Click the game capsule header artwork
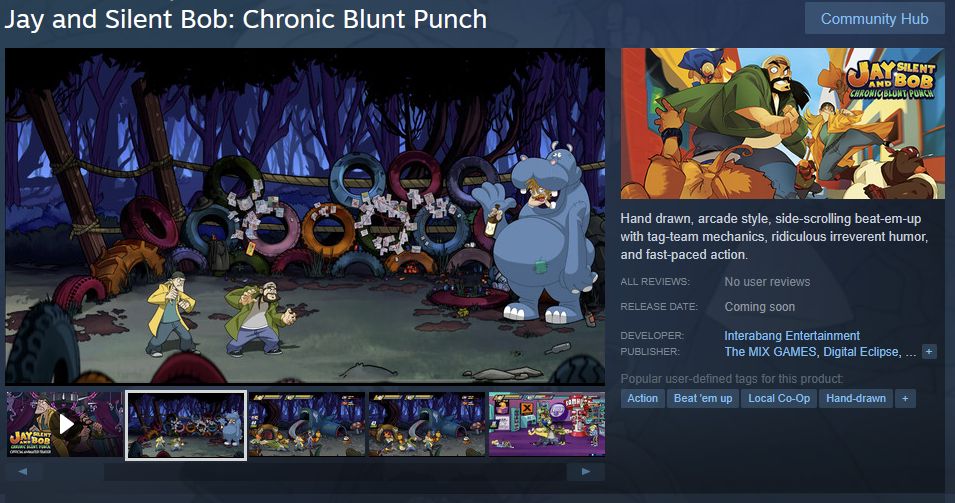 click(x=783, y=124)
